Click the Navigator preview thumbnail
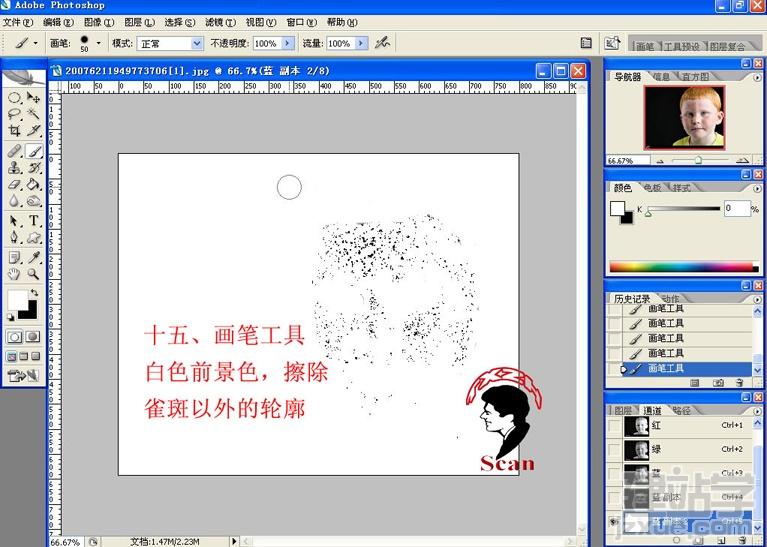 pyautogui.click(x=684, y=117)
